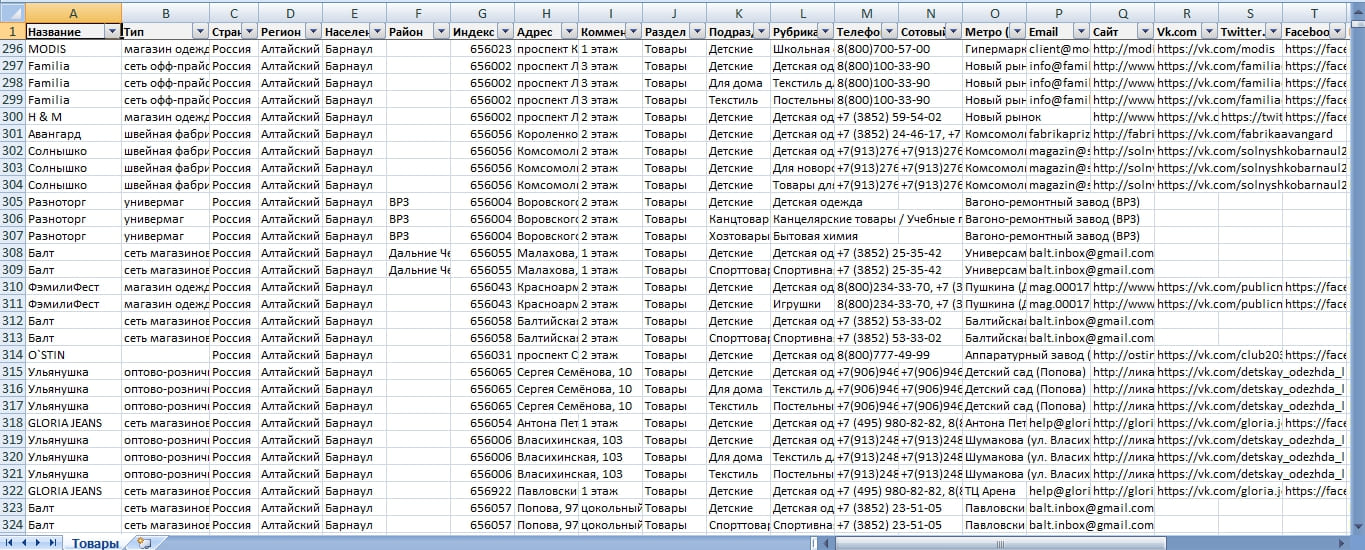Open the Подраздел column filter dropdown
Screen dimensions: 1365x550
coord(760,32)
